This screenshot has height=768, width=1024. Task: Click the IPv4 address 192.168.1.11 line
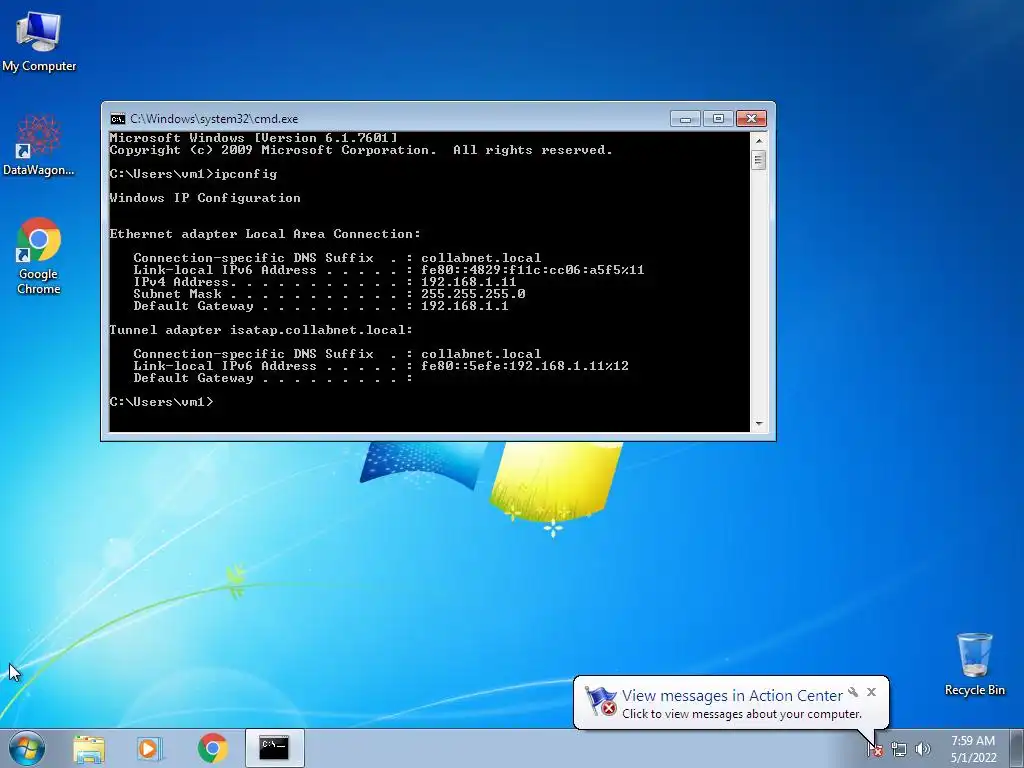pos(325,282)
